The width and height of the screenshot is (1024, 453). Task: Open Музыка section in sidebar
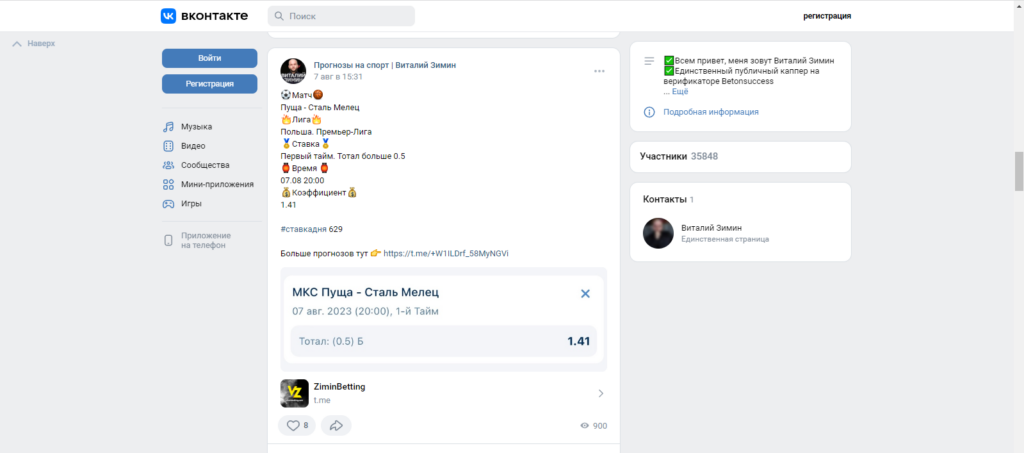(196, 127)
